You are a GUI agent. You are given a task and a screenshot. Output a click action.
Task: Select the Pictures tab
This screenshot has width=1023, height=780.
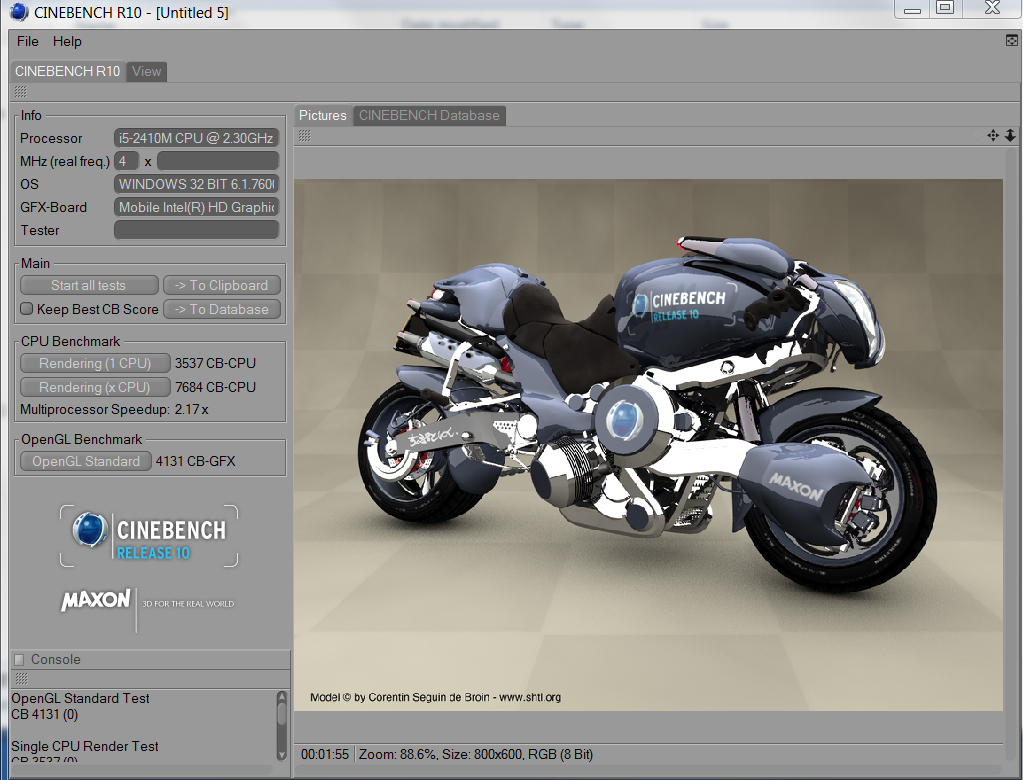[322, 115]
